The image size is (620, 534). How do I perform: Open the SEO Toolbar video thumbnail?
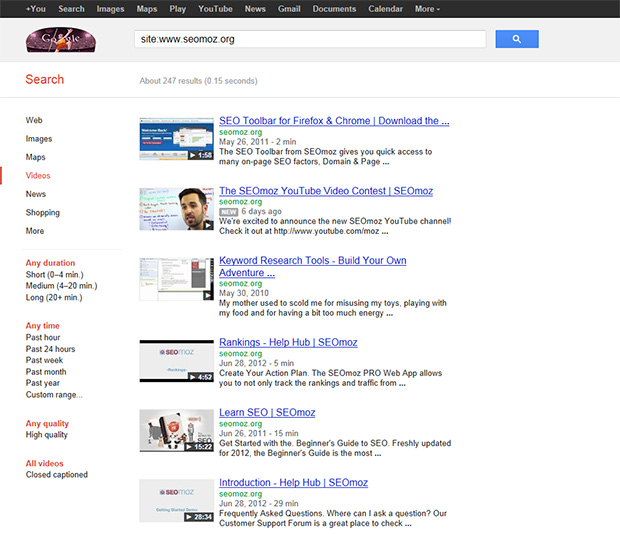[176, 139]
